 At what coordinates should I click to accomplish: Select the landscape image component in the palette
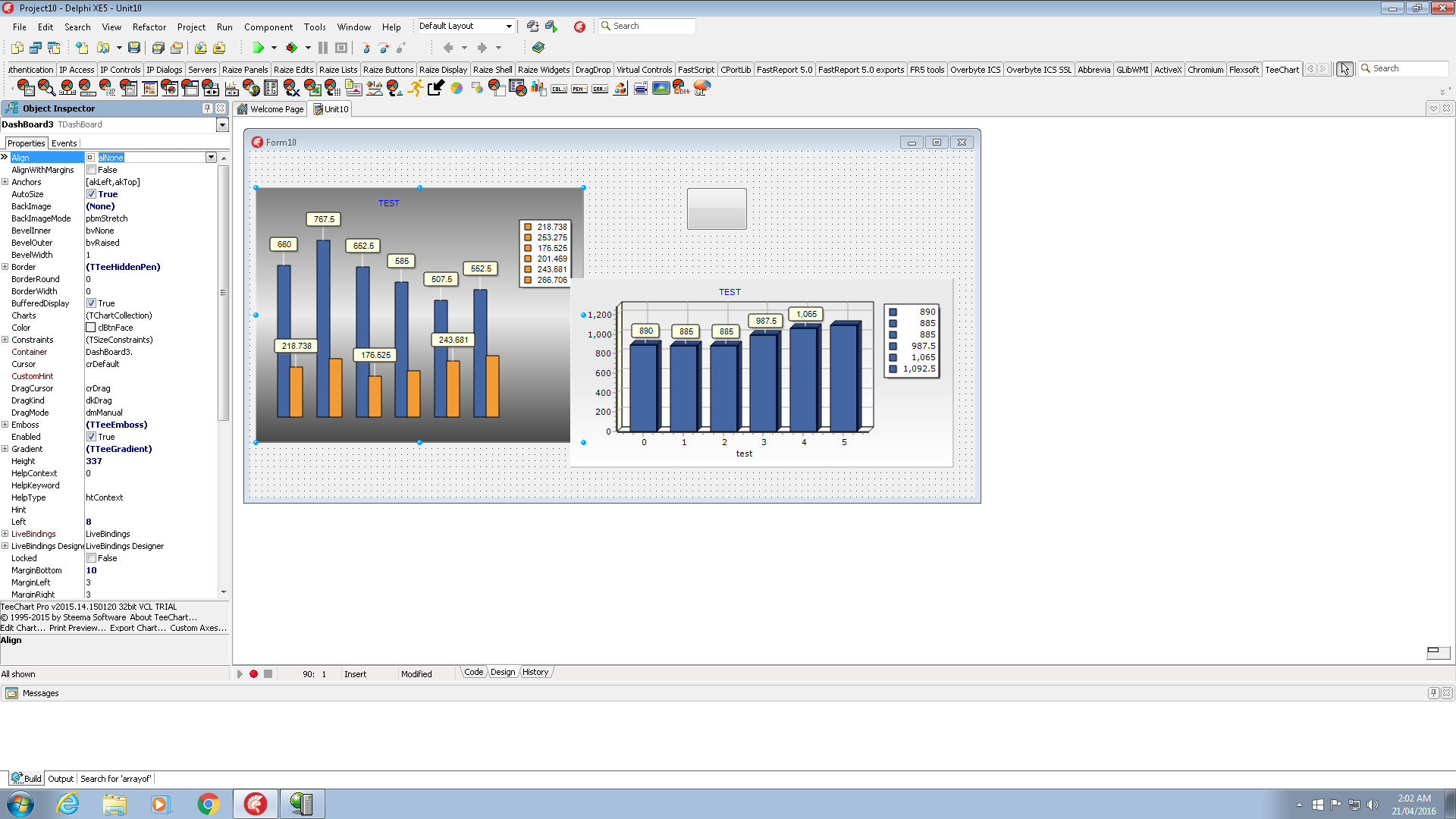(661, 88)
